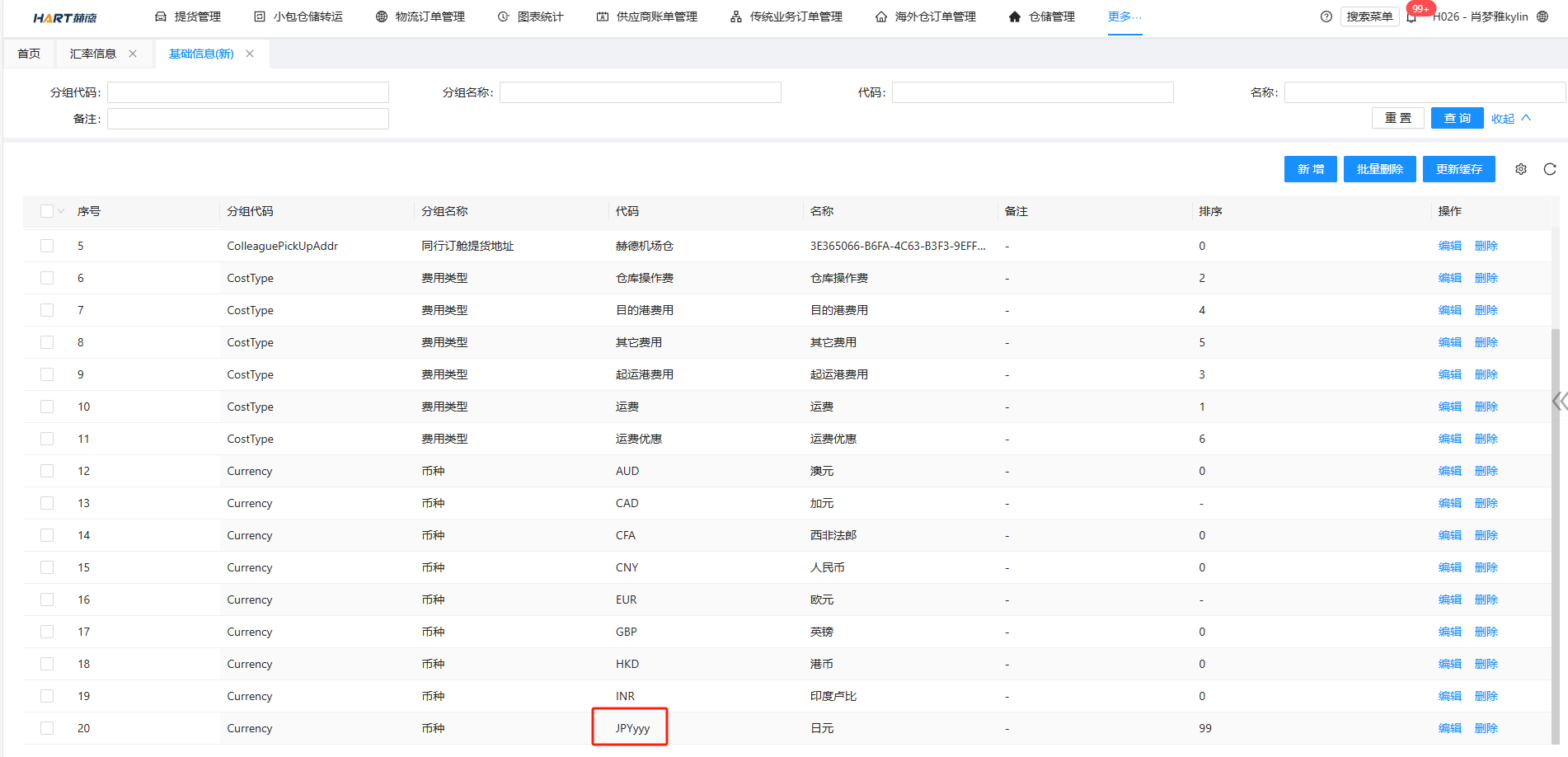Click the HART logo
This screenshot has height=757, width=1568.
65,17
